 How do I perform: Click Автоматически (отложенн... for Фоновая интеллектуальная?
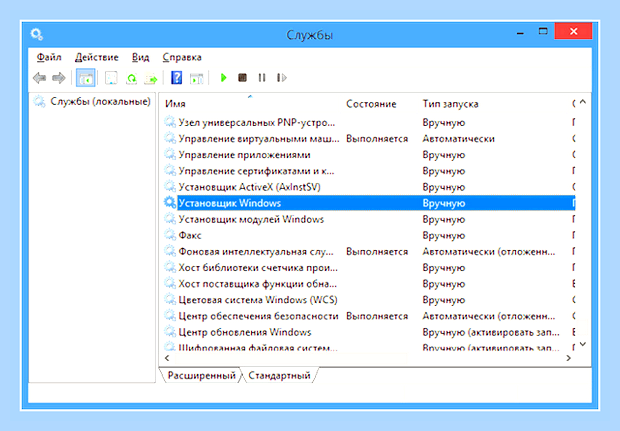(x=489, y=251)
